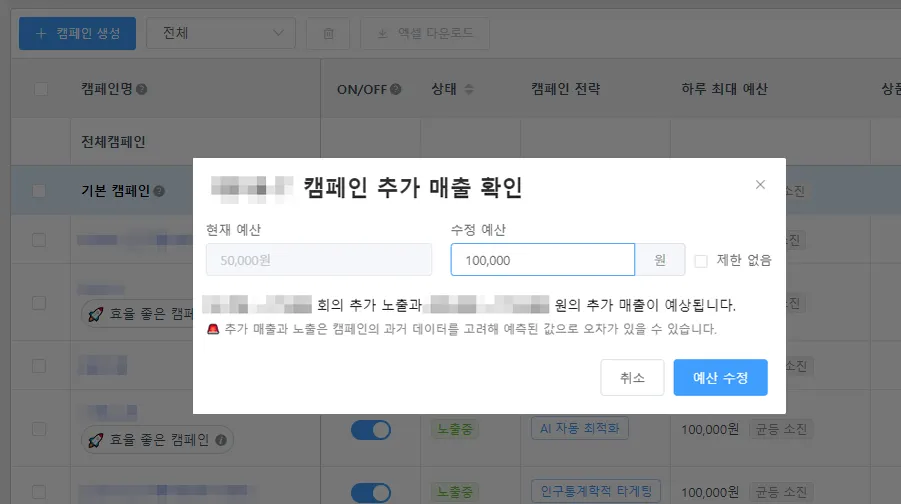This screenshot has width=901, height=504.
Task: Open help icon beside 기본 캠페인
Action: (159, 191)
